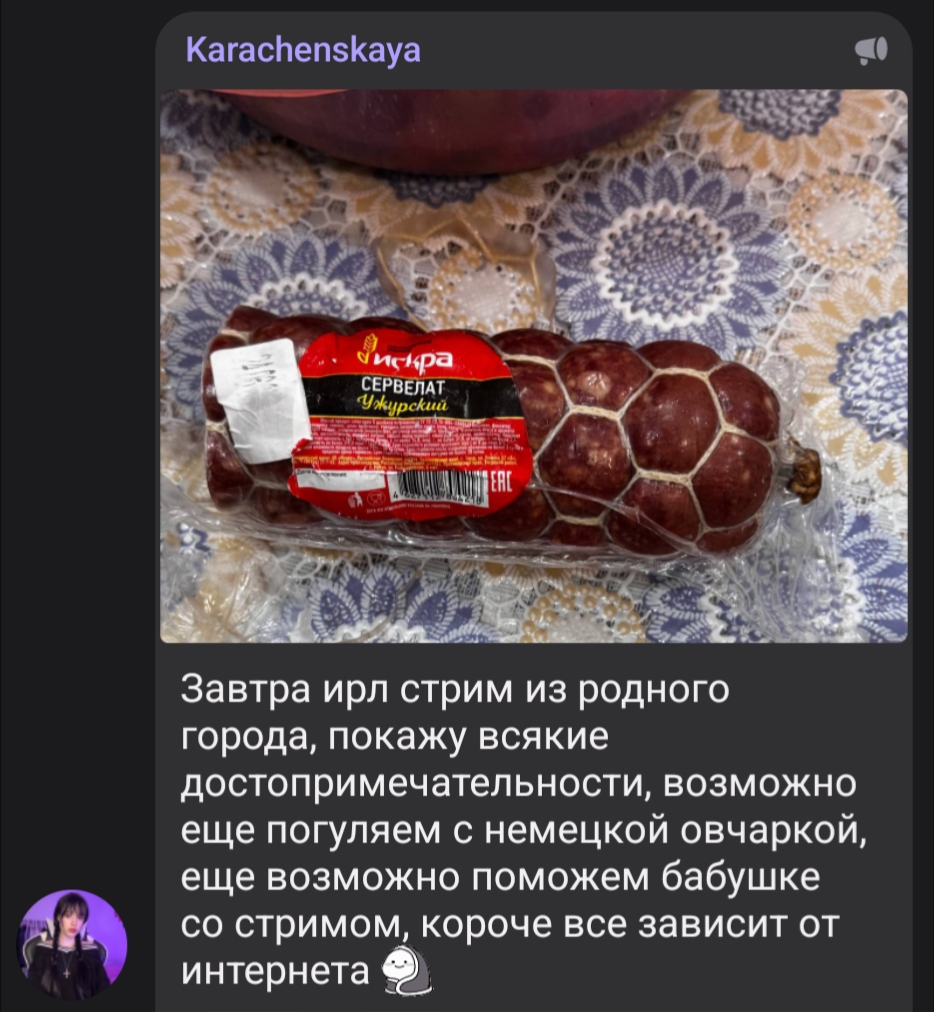Click the word 'достопримечательности' in the message
Screen dimensions: 934x1012
(x=412, y=784)
